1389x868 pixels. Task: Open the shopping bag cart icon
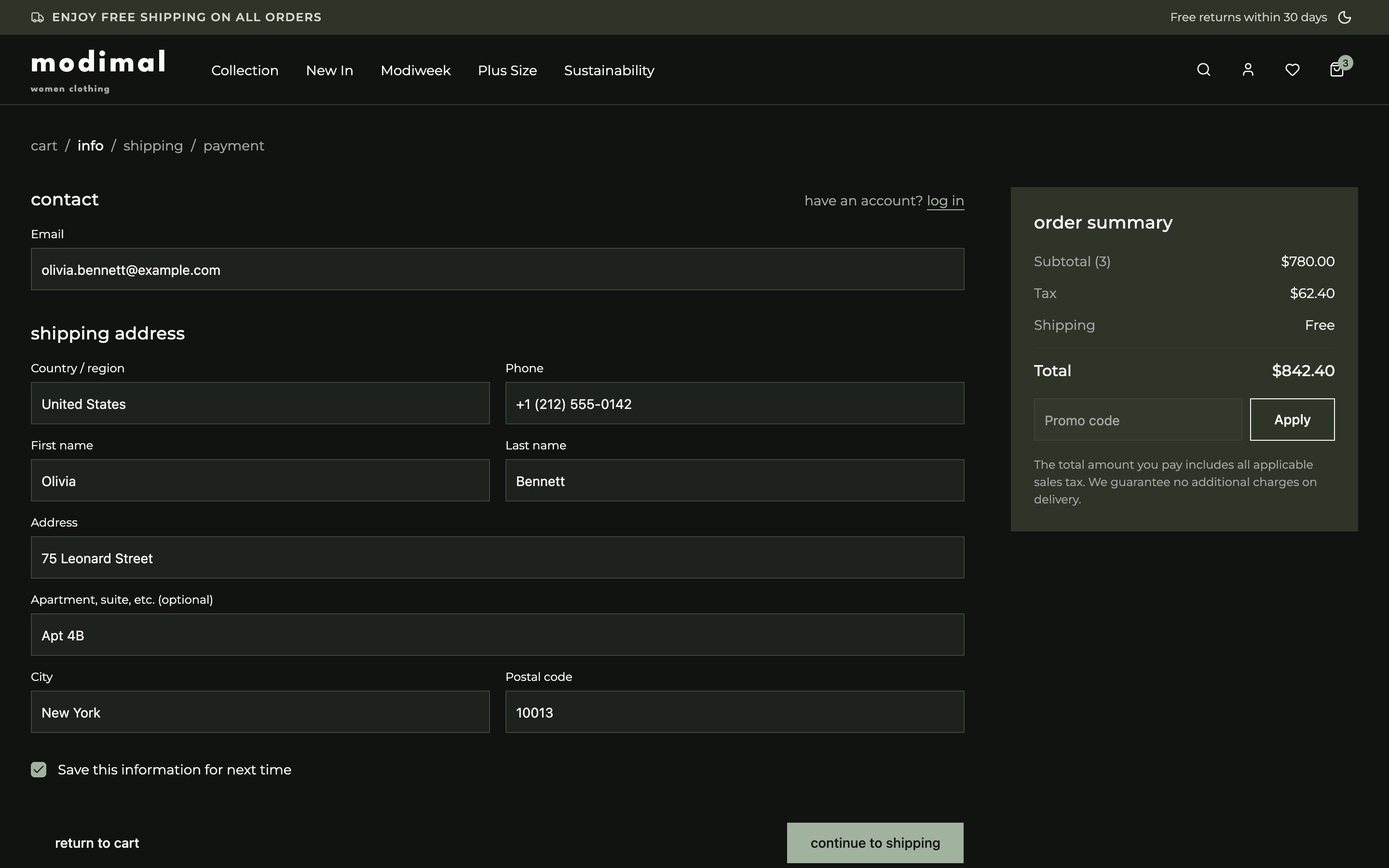[x=1337, y=69]
